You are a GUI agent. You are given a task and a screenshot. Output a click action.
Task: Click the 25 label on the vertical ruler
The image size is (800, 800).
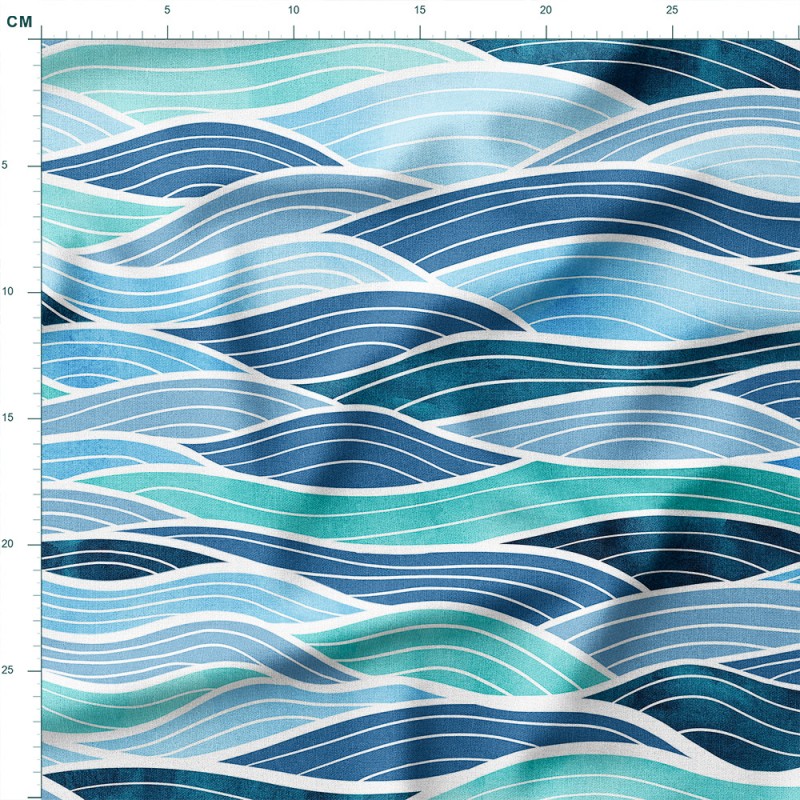tap(7, 670)
